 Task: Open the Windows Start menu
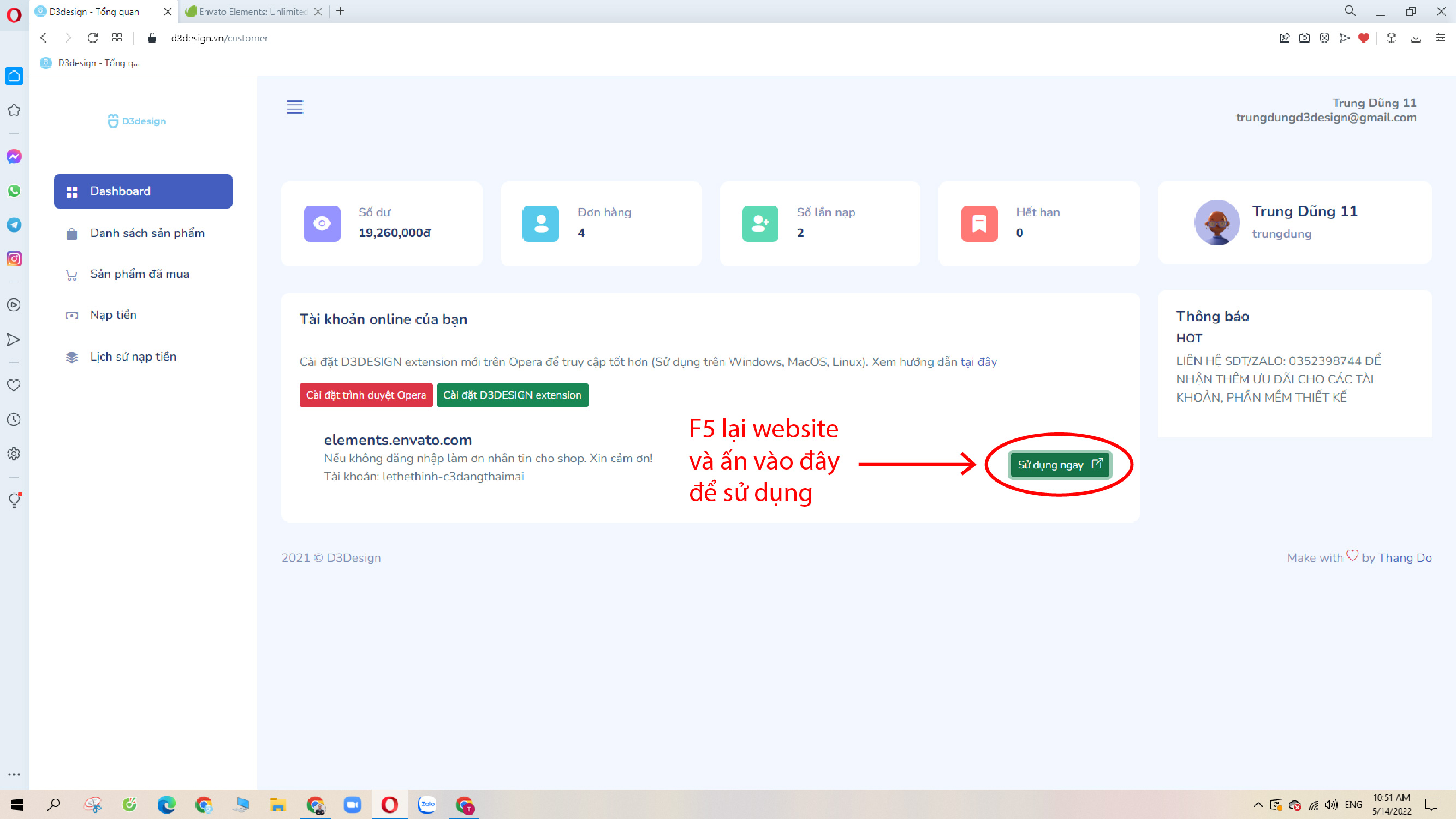tap(17, 804)
